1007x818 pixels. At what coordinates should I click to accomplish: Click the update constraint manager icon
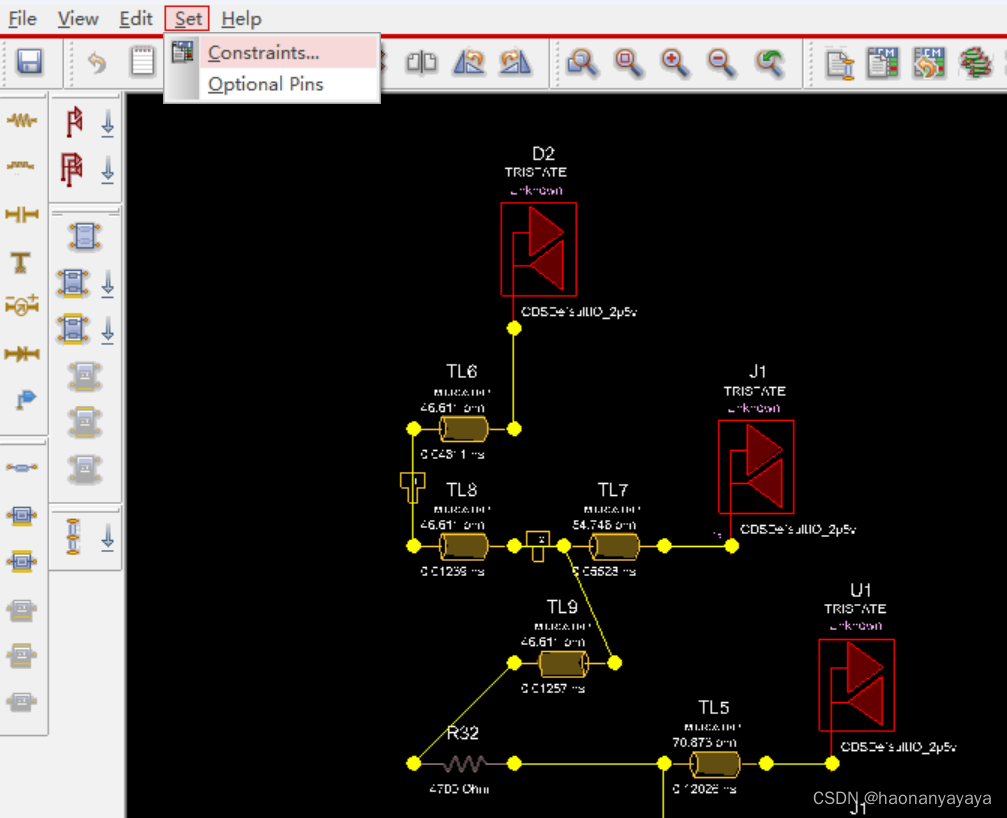(929, 62)
